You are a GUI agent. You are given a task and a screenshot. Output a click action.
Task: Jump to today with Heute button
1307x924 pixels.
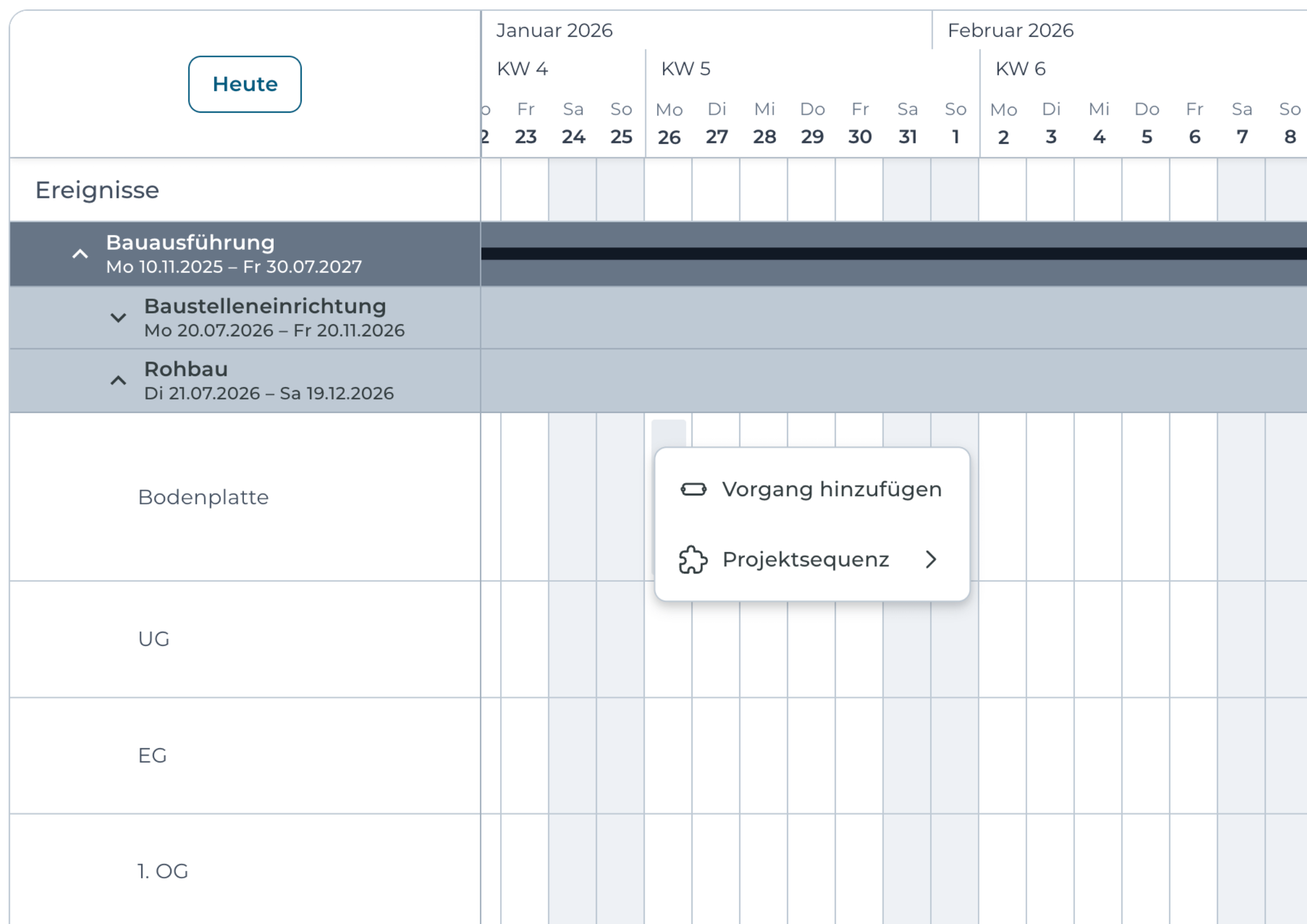[x=245, y=84]
